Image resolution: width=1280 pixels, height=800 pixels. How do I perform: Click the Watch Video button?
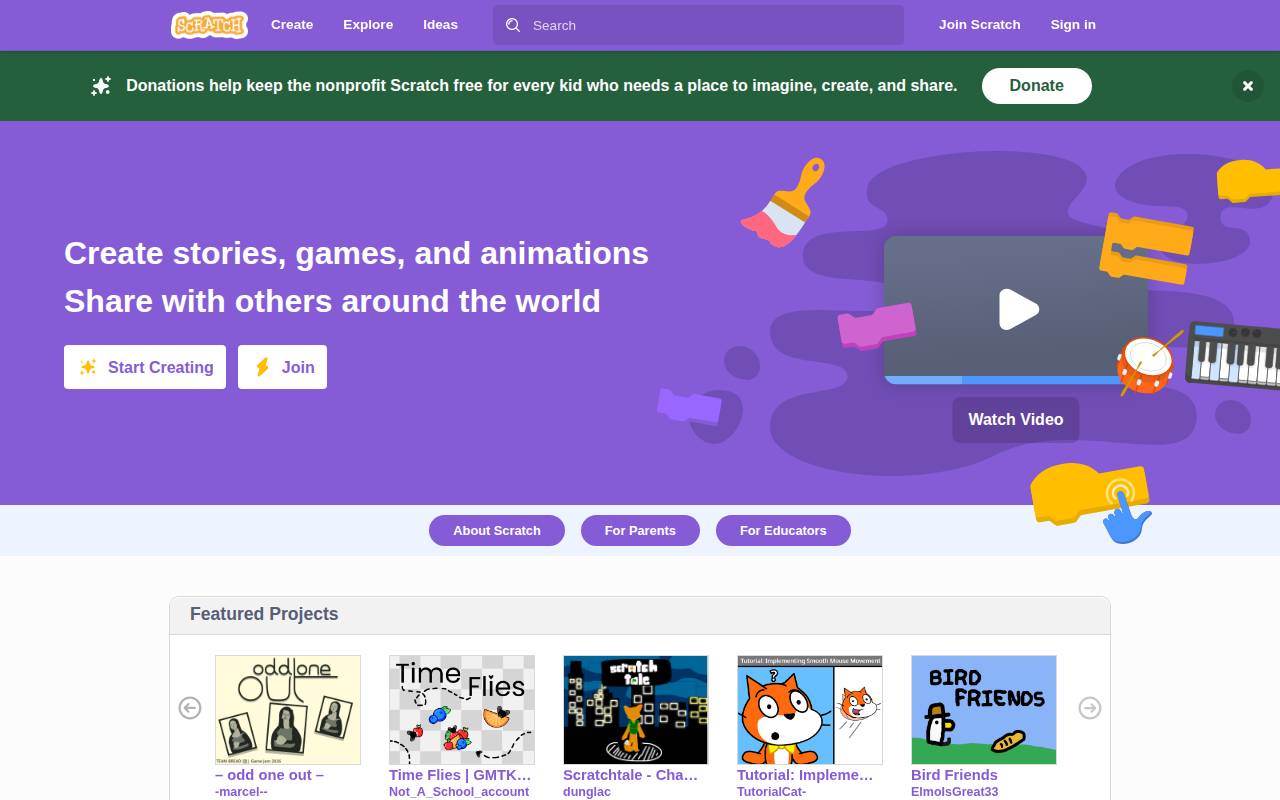1016,420
